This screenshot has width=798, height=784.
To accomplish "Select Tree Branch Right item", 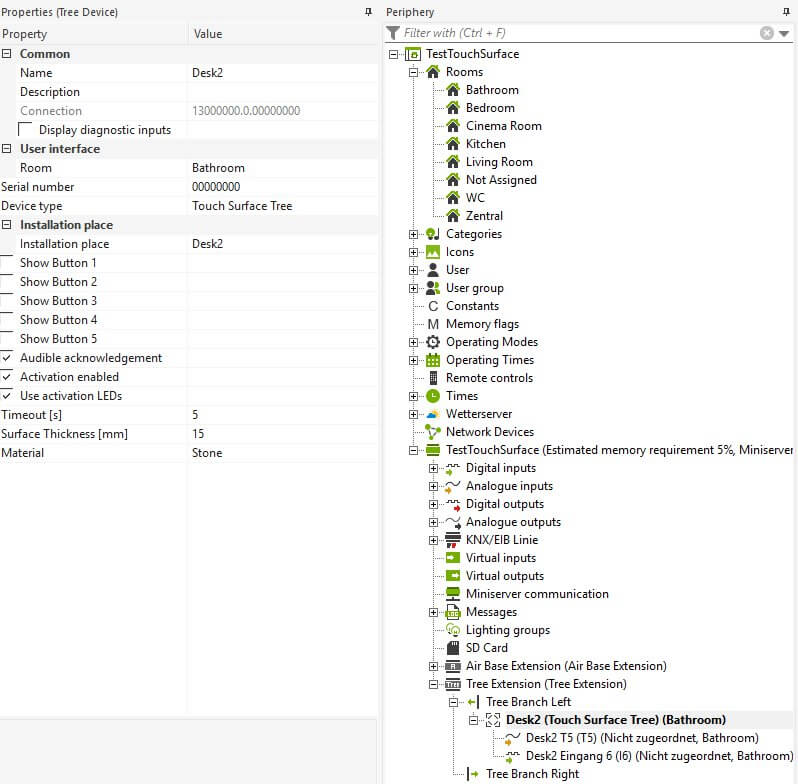I will (x=531, y=774).
